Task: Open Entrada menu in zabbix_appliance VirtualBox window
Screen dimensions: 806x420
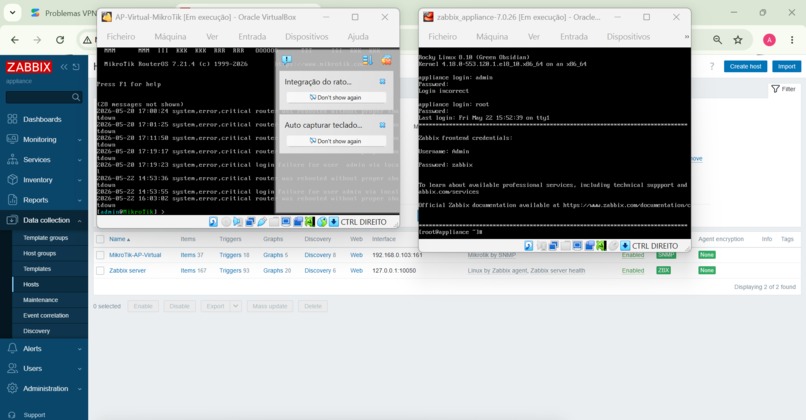Action: [574, 36]
